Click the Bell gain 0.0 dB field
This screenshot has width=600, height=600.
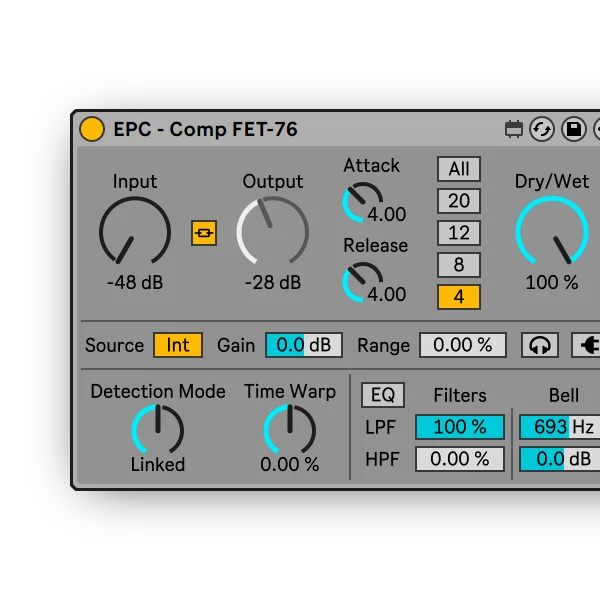(x=560, y=459)
